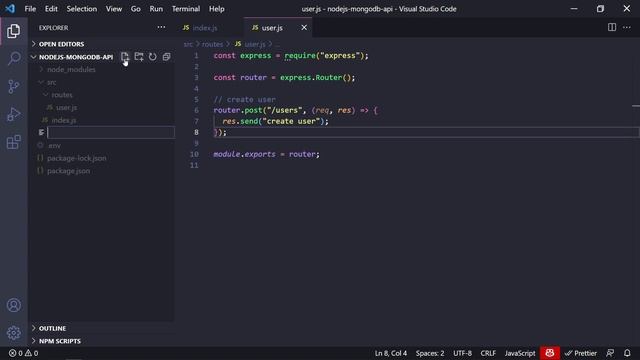Open the Edit menu
The image size is (640, 360).
(x=51, y=9)
